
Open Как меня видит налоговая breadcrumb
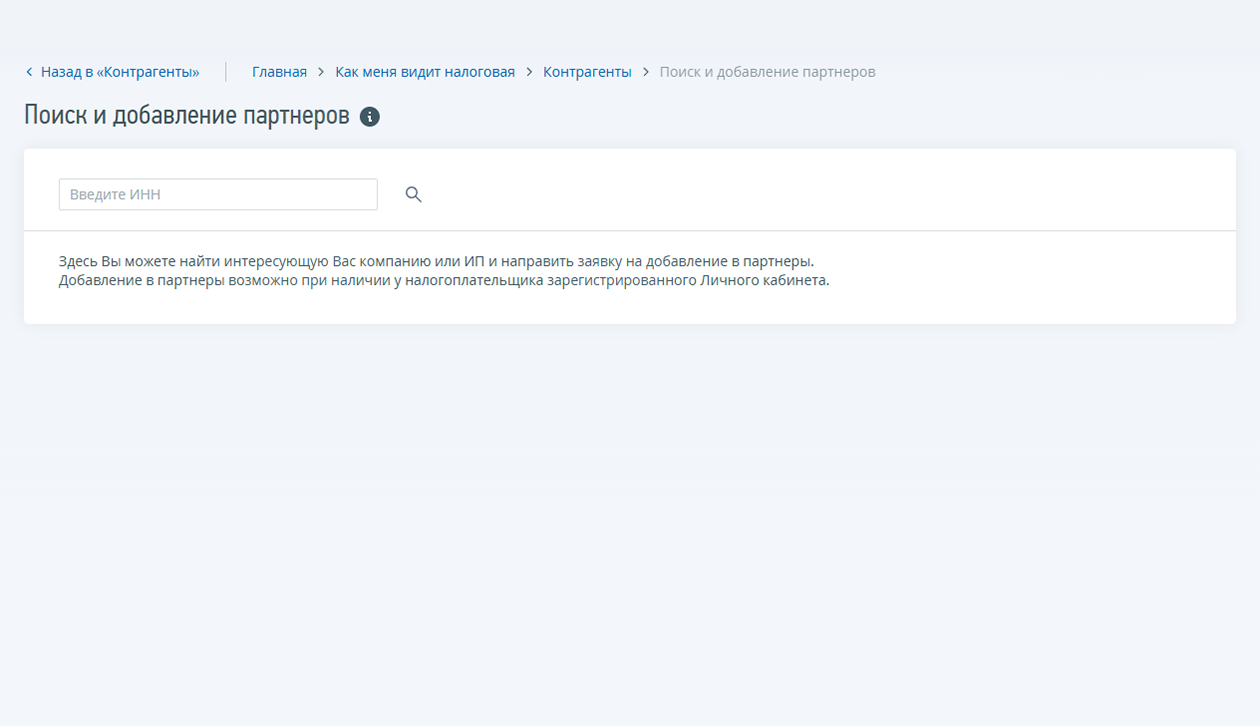(425, 72)
